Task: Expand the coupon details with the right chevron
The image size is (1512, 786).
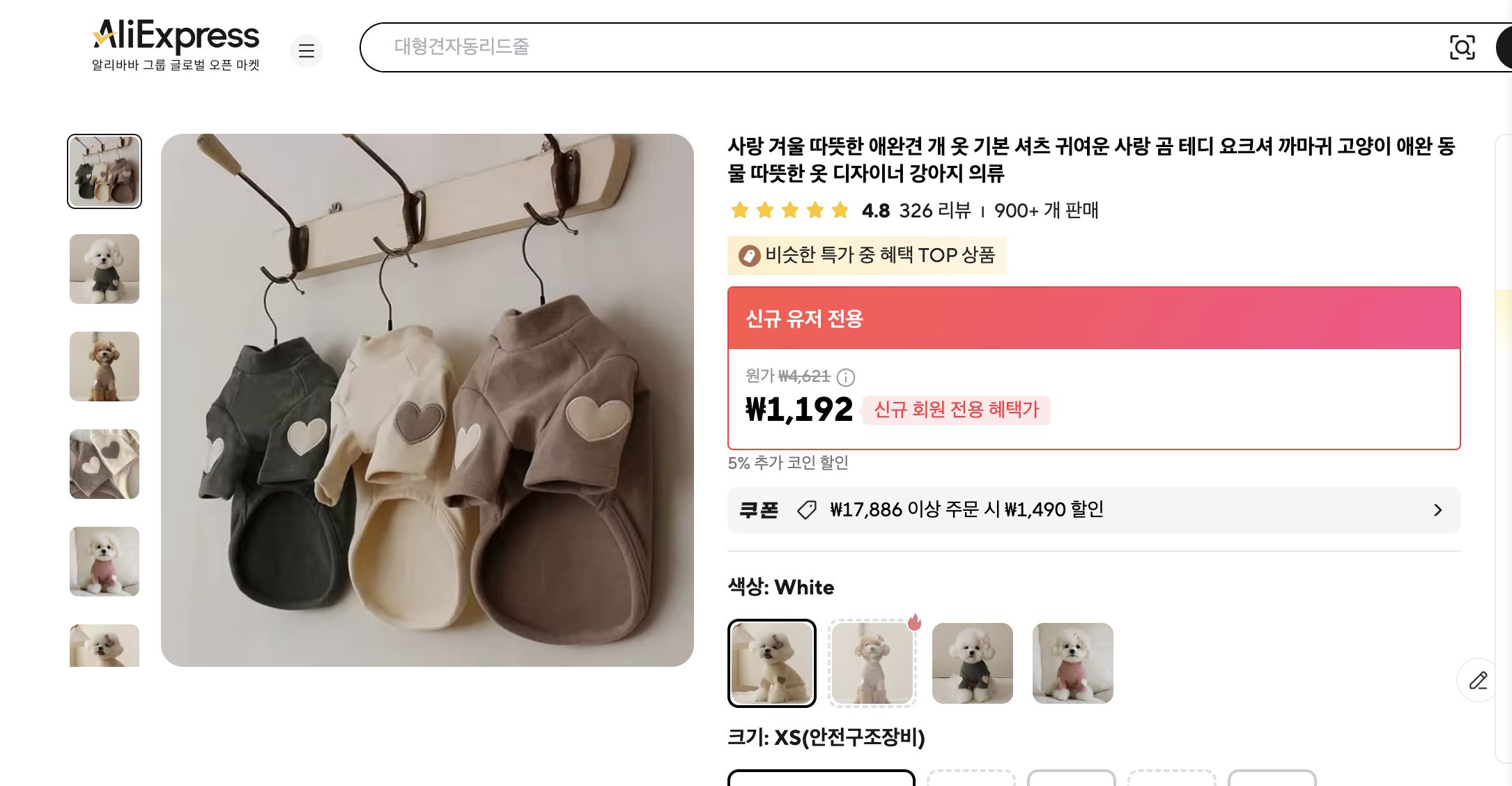Action: (x=1437, y=510)
